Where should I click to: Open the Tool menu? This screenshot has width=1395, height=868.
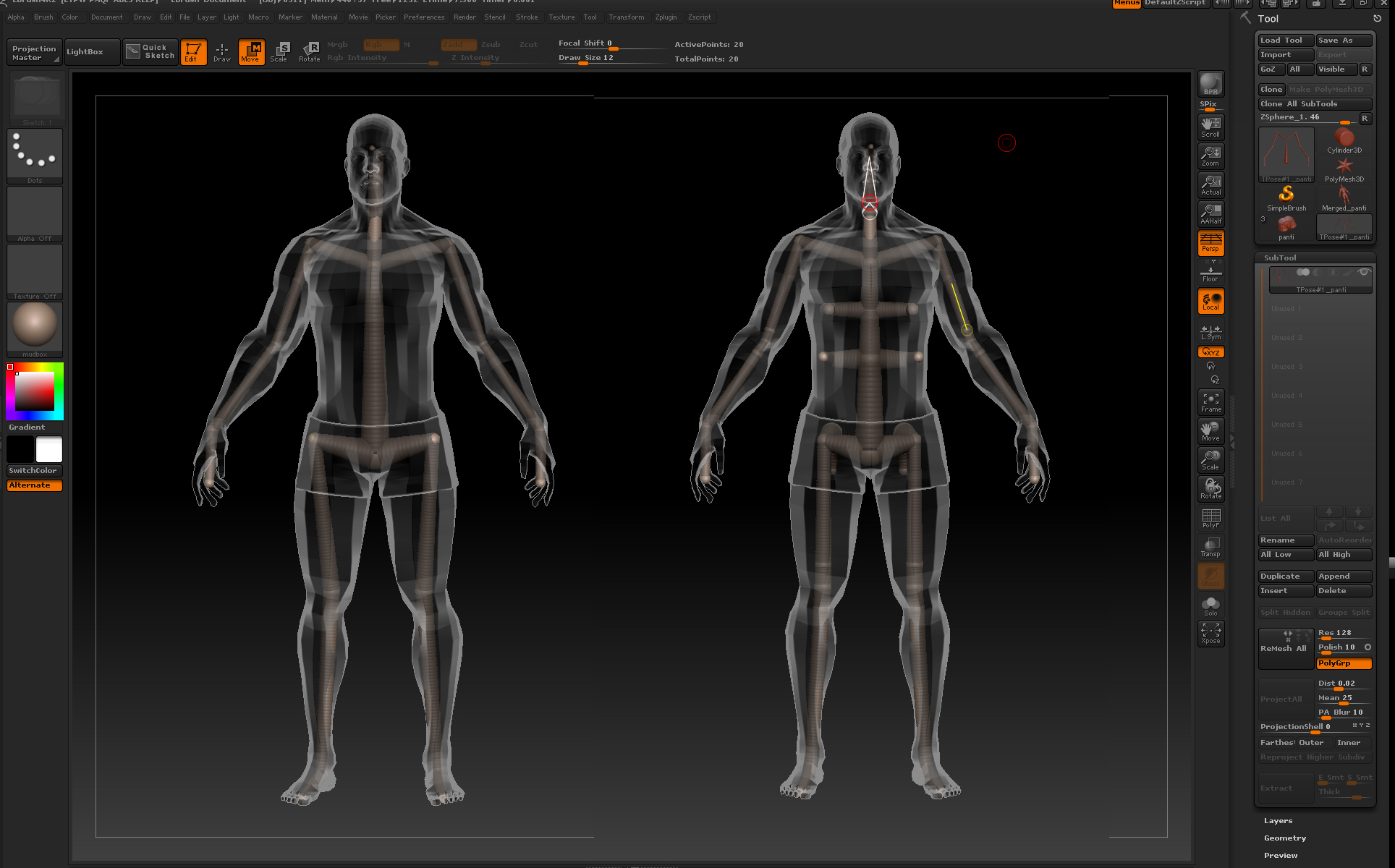point(590,17)
